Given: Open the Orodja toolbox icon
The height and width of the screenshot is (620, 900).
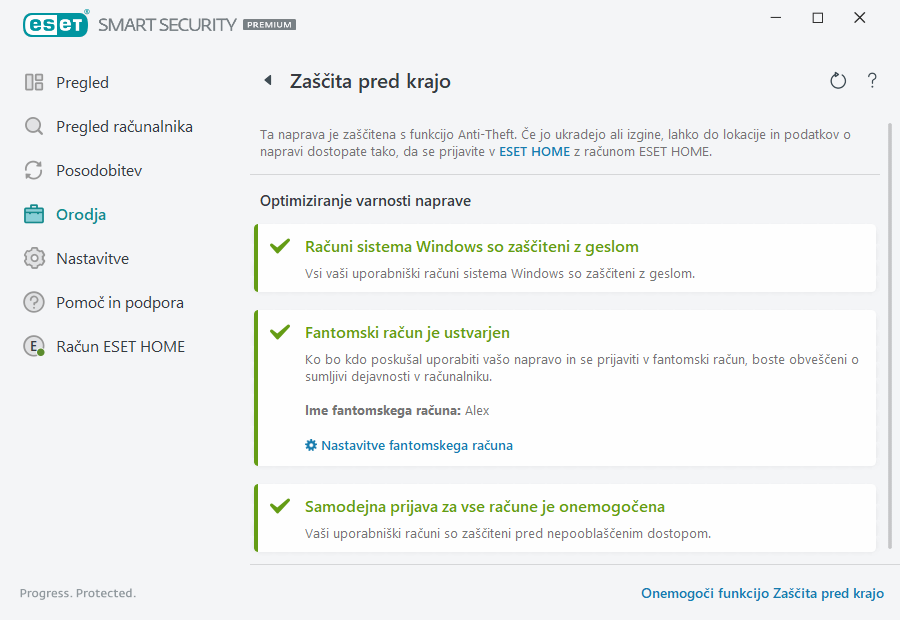Looking at the screenshot, I should pyautogui.click(x=35, y=214).
